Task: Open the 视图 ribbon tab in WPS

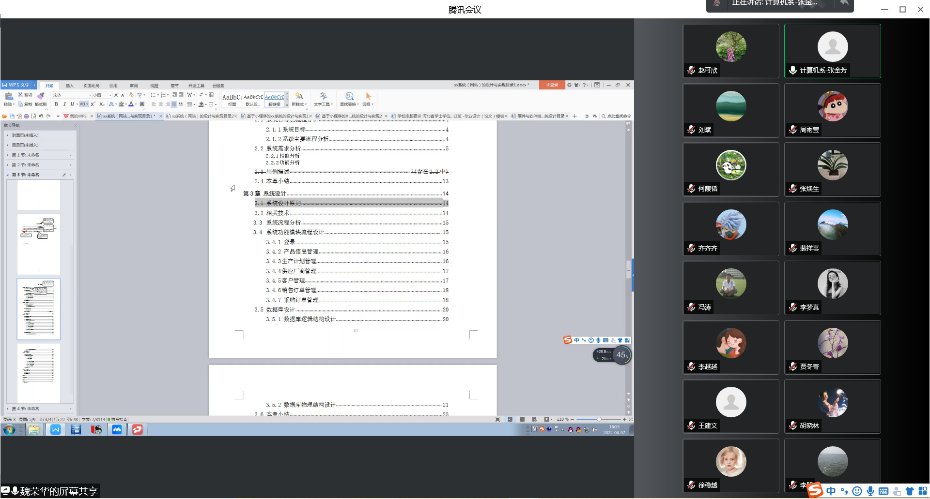Action: (x=154, y=85)
